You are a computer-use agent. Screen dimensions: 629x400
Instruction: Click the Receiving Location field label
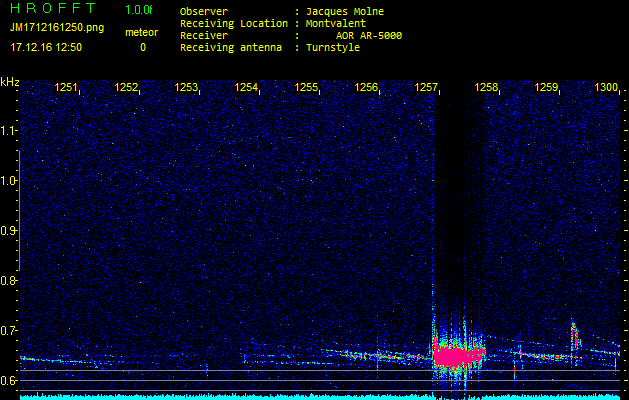pyautogui.click(x=234, y=24)
